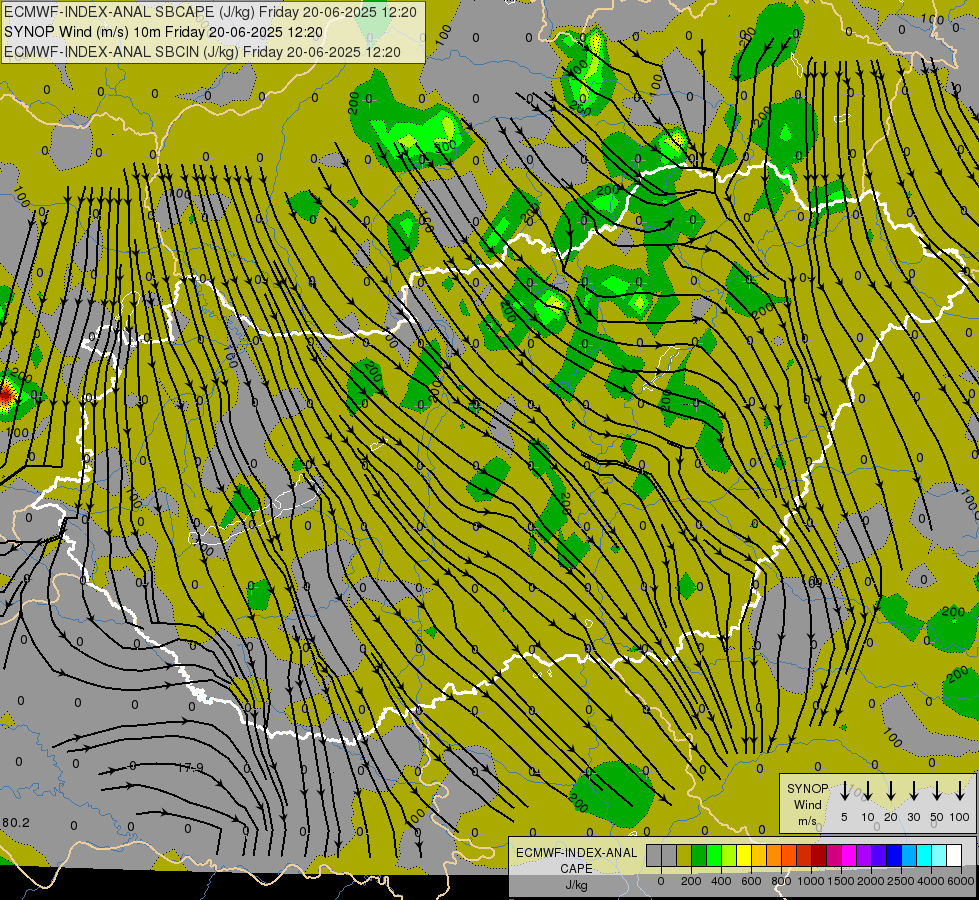This screenshot has width=979, height=900.
Task: Click the '400' value on CAPE scale
Action: point(721,881)
